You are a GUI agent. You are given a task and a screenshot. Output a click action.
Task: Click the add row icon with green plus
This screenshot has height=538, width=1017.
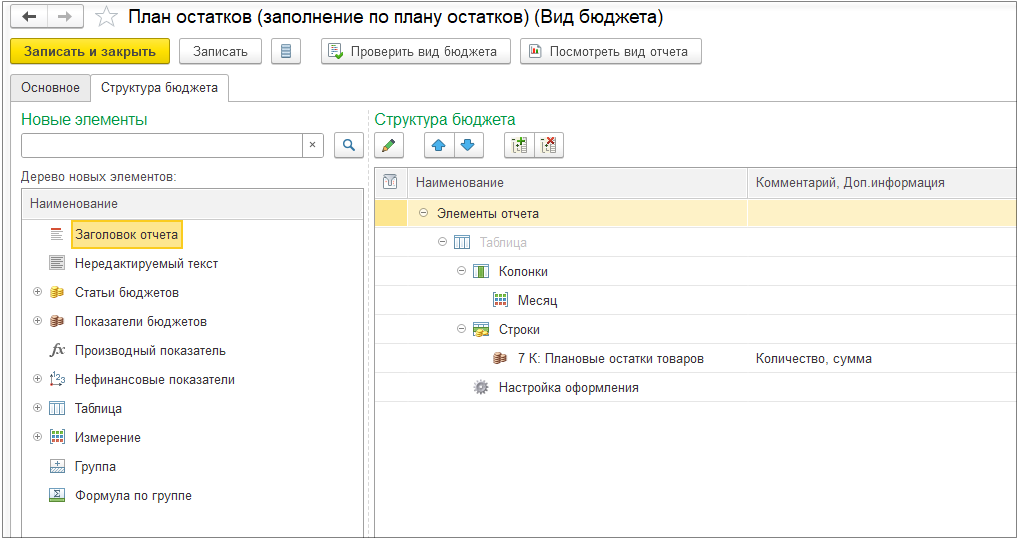[519, 146]
